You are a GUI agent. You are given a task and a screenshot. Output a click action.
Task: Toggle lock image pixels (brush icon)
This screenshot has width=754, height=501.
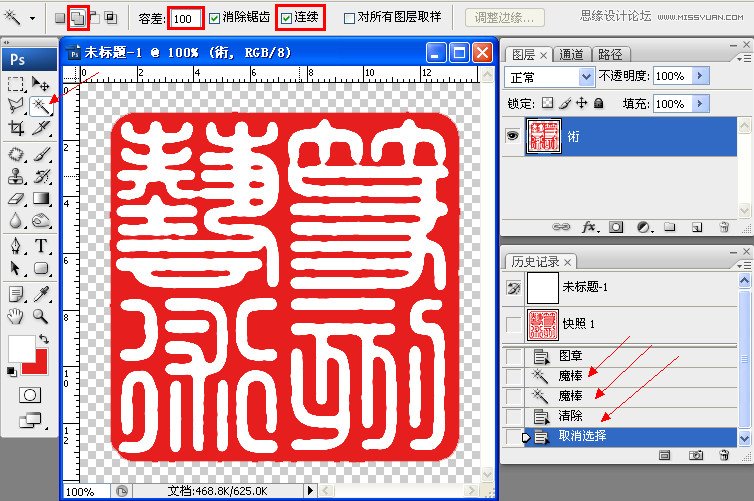tap(565, 103)
